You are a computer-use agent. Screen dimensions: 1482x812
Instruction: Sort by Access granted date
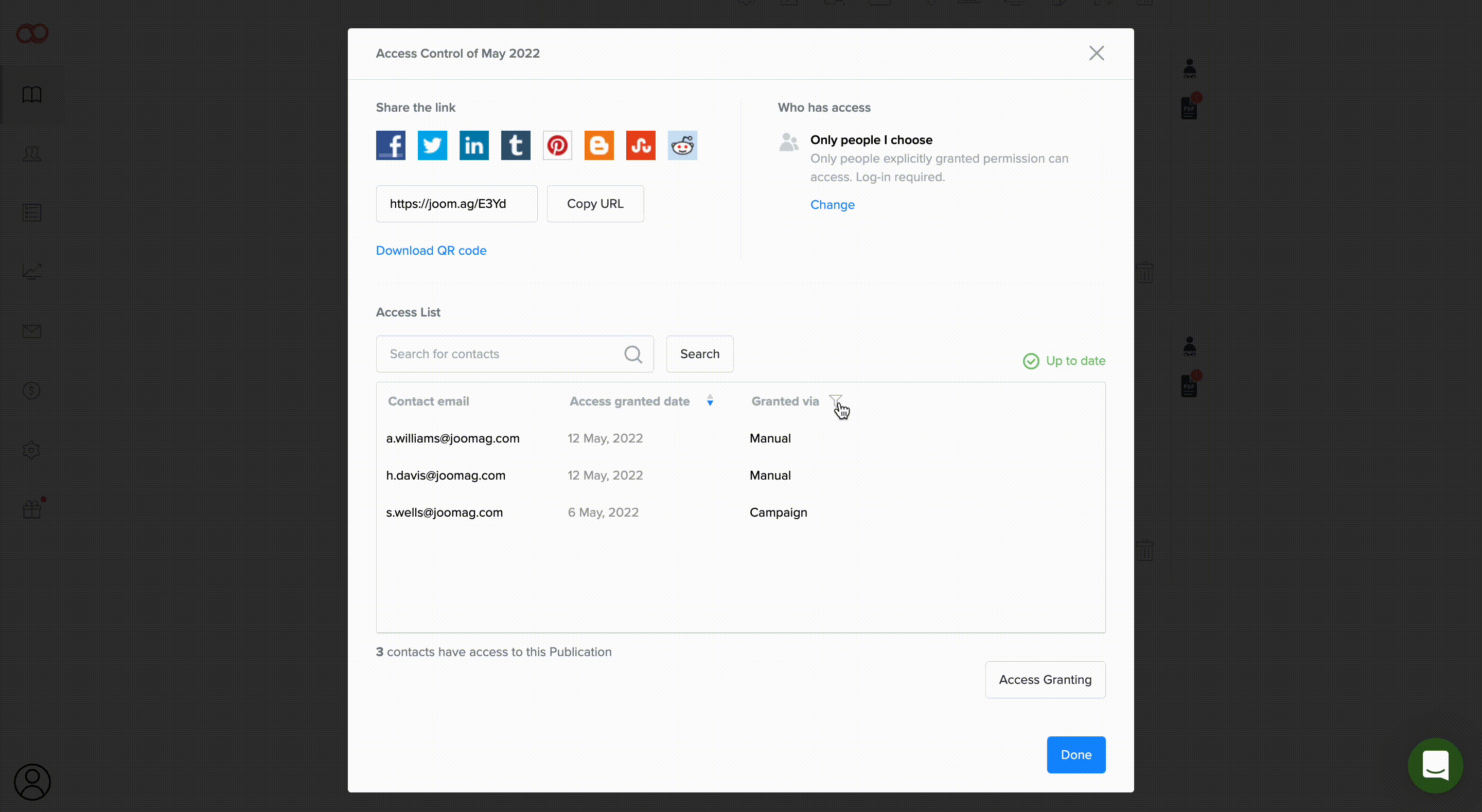point(710,401)
